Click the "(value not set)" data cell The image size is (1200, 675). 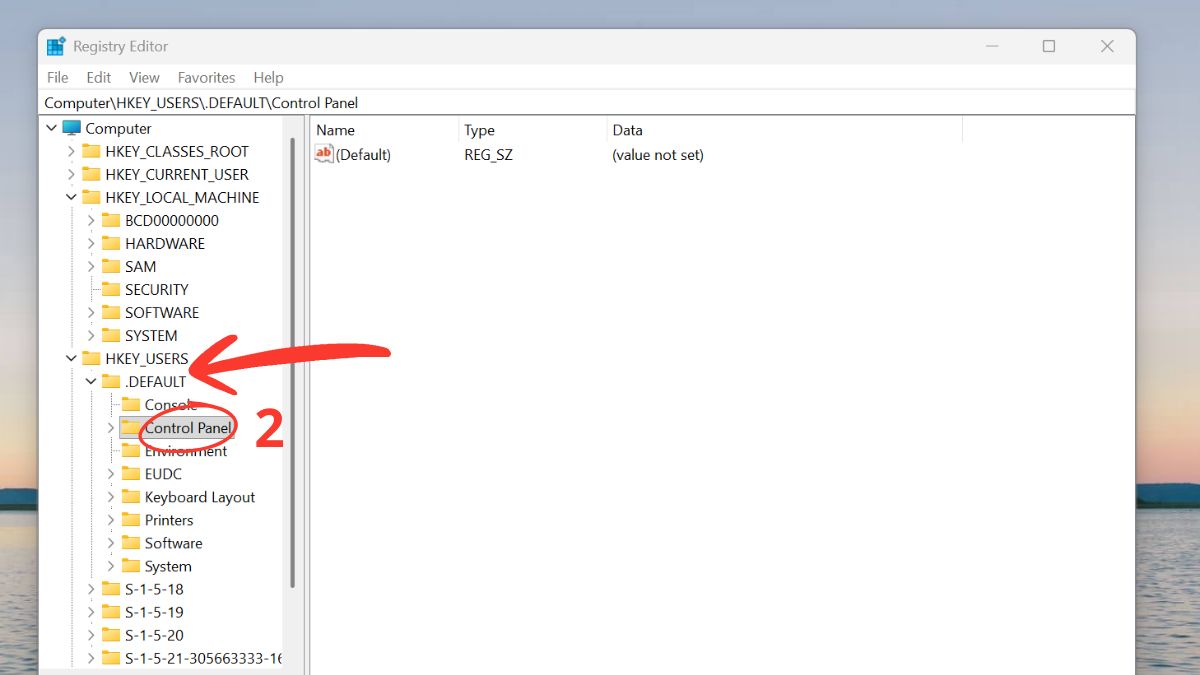(658, 155)
